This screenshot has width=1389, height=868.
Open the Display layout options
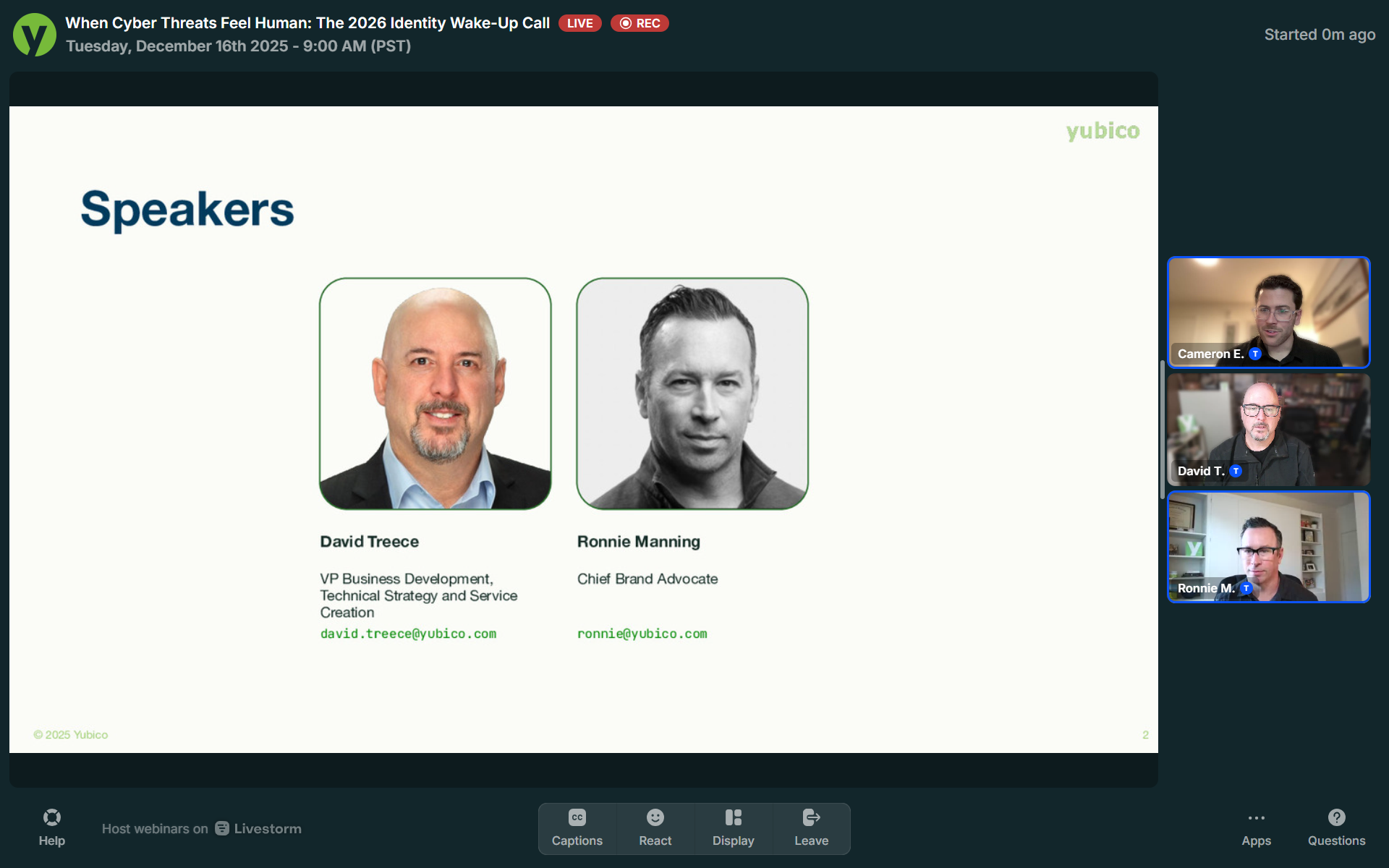[x=733, y=828]
